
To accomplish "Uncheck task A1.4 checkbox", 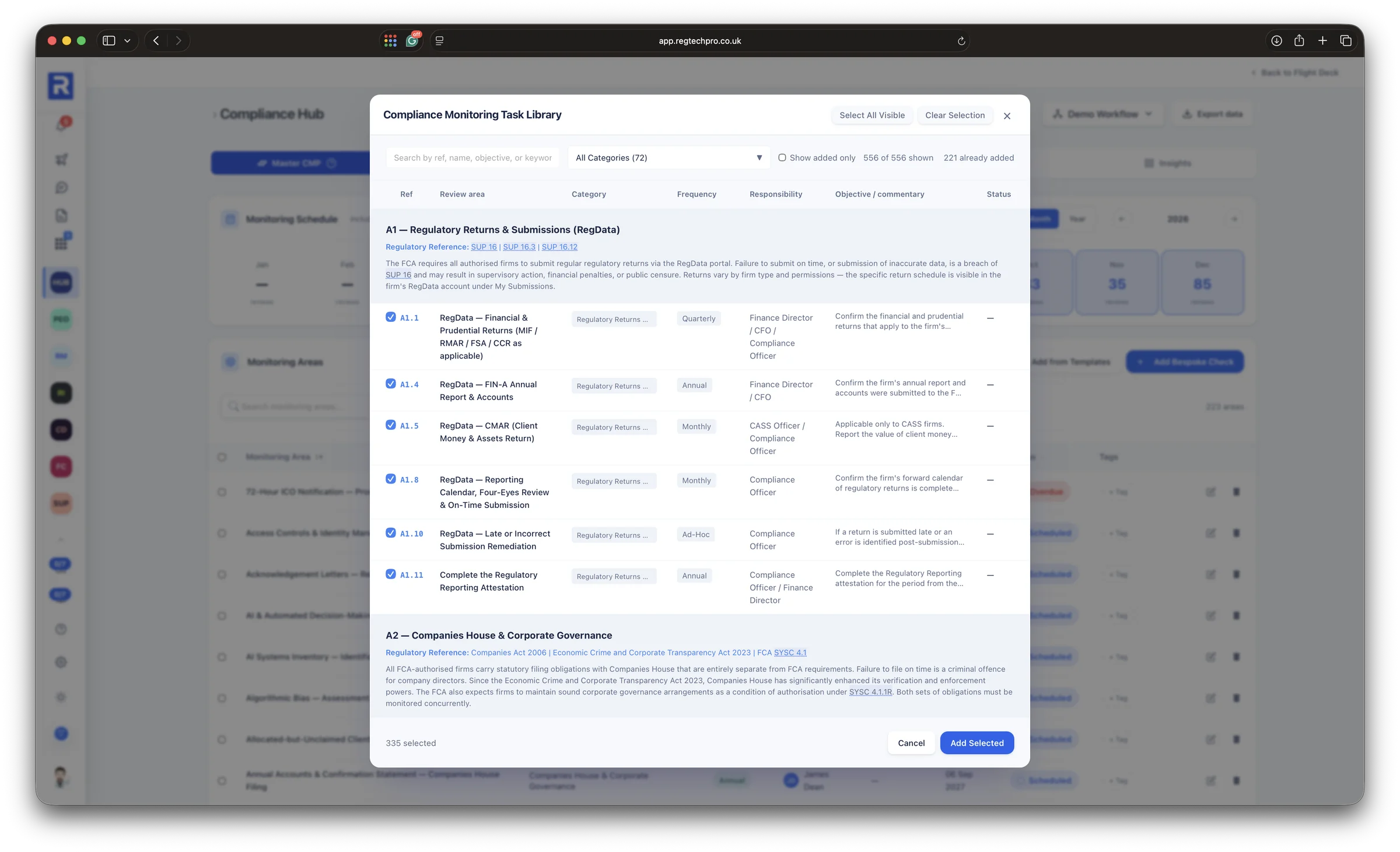I will (391, 384).
